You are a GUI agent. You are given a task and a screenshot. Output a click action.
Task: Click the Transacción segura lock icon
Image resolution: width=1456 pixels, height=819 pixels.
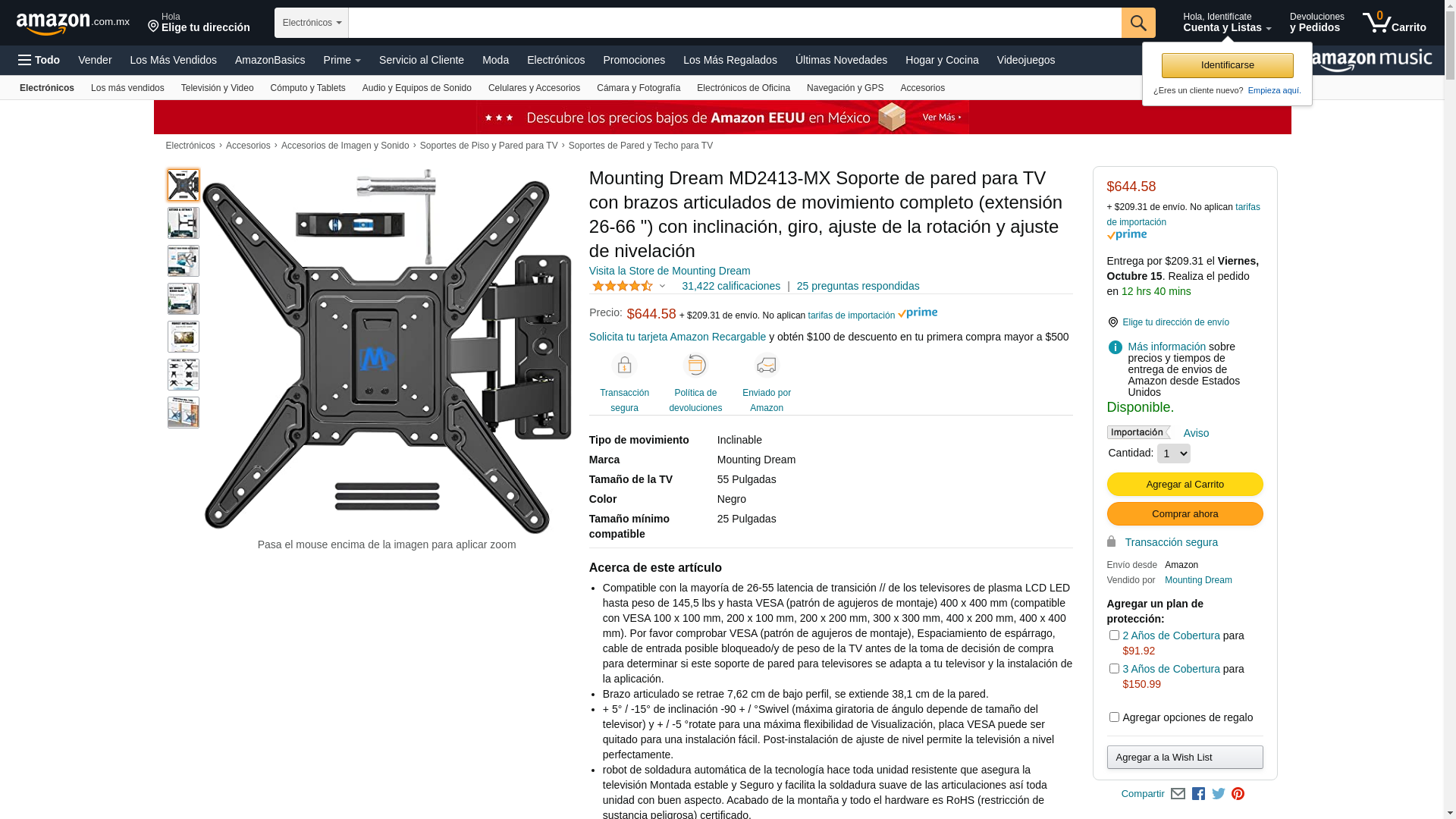click(x=624, y=366)
